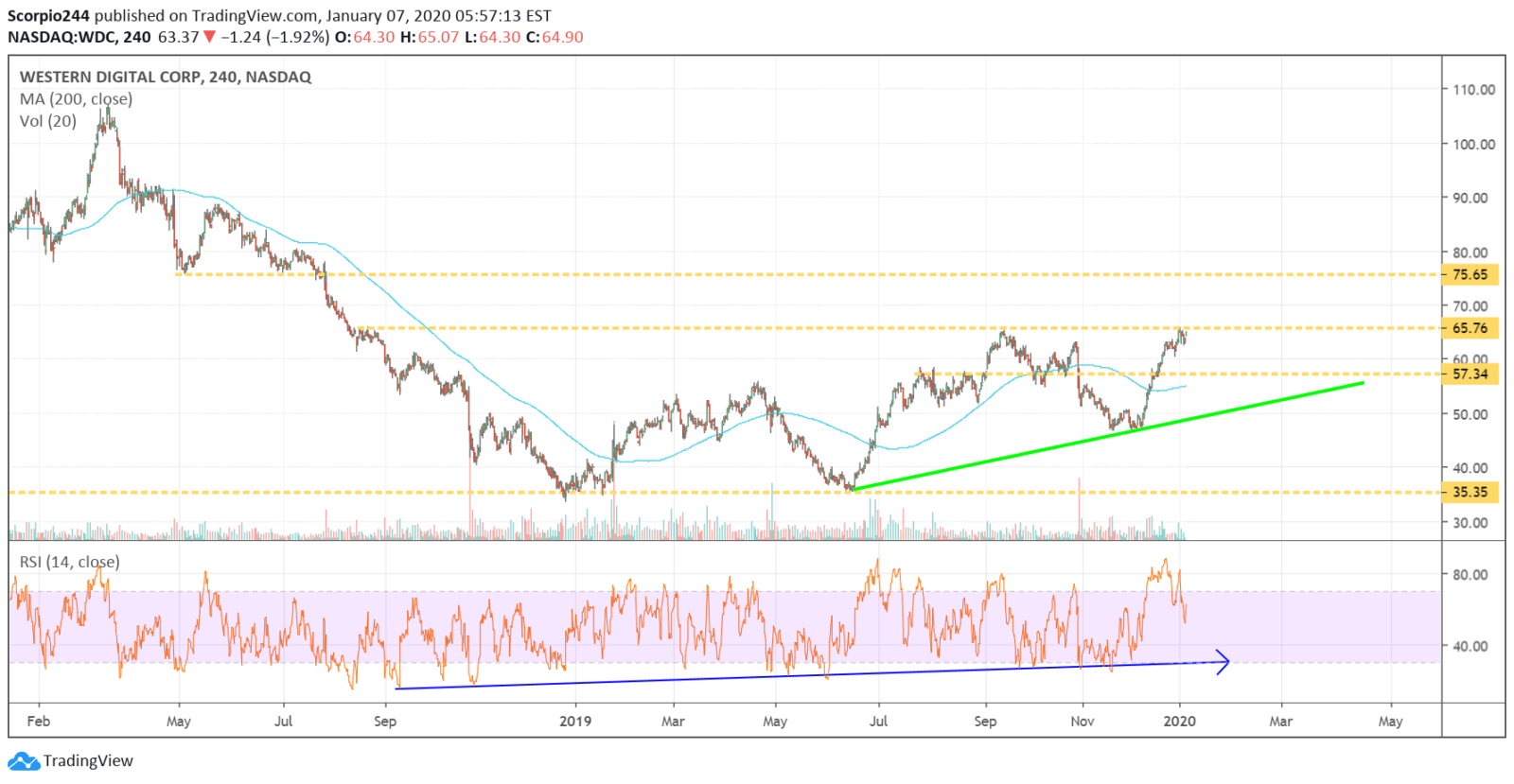The width and height of the screenshot is (1514, 784).
Task: Click the 2019 label on time axis
Action: pyautogui.click(x=575, y=722)
